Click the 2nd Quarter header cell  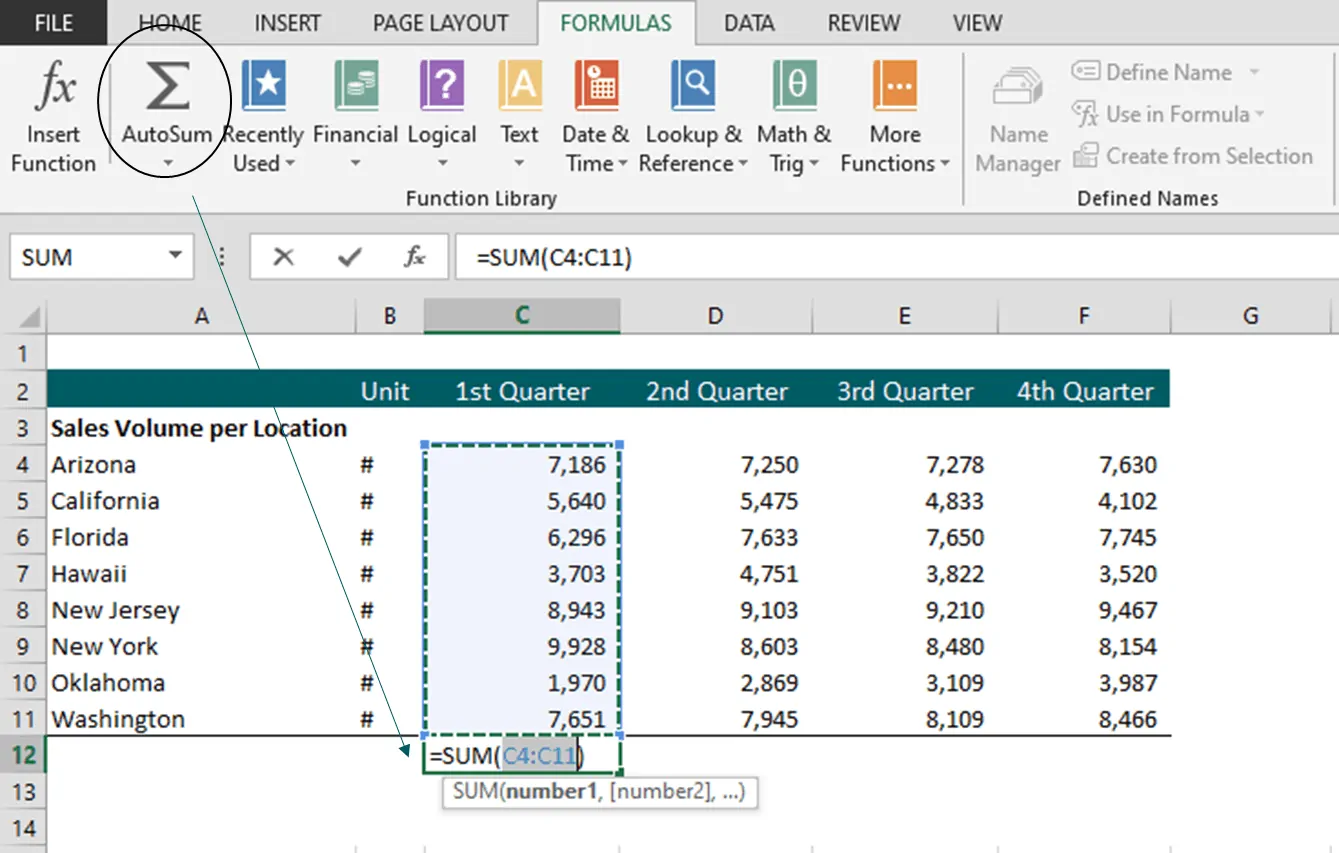(716, 391)
